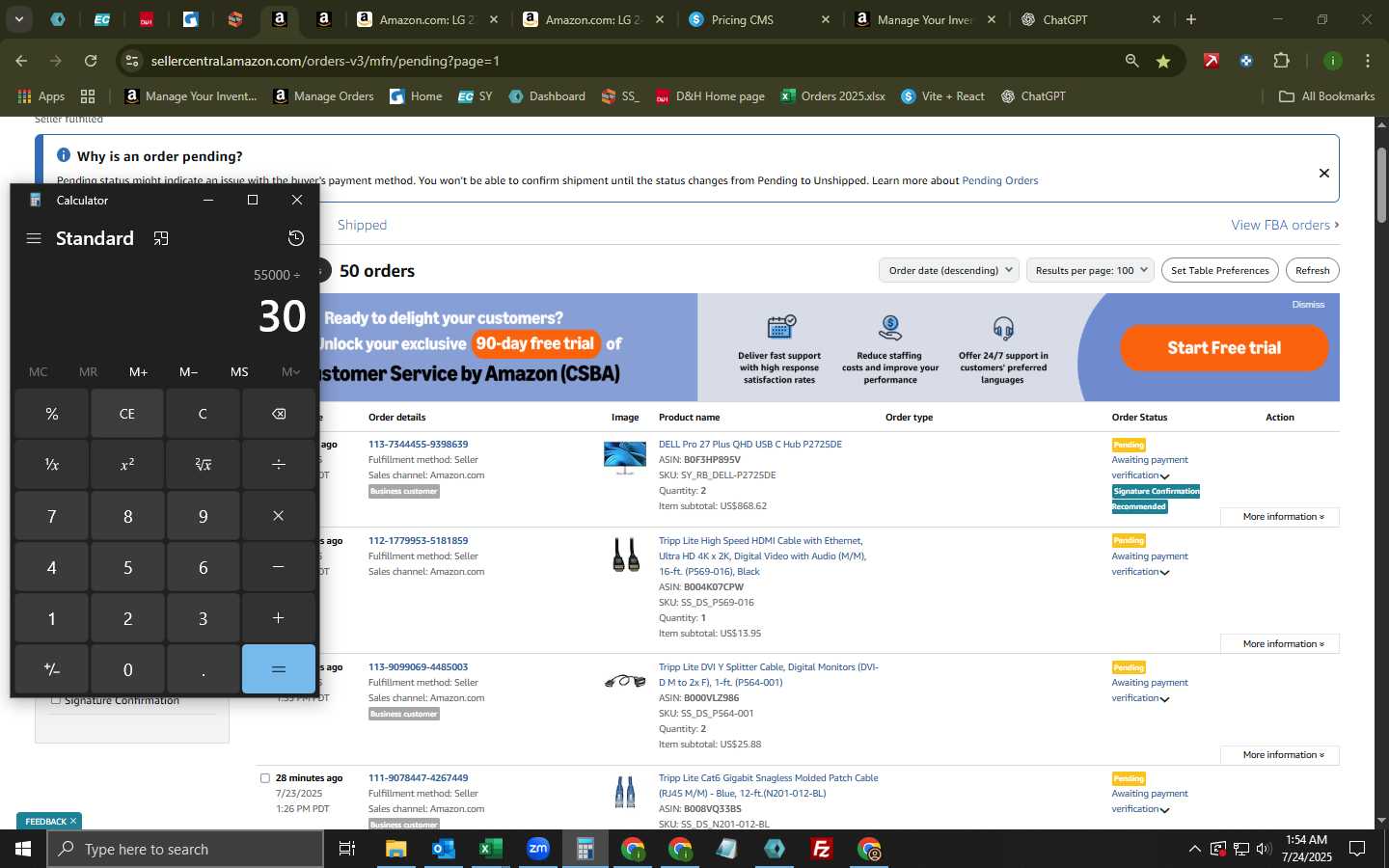This screenshot has height=868, width=1389.
Task: Open Chrome three-dot menu
Action: tap(1368, 61)
